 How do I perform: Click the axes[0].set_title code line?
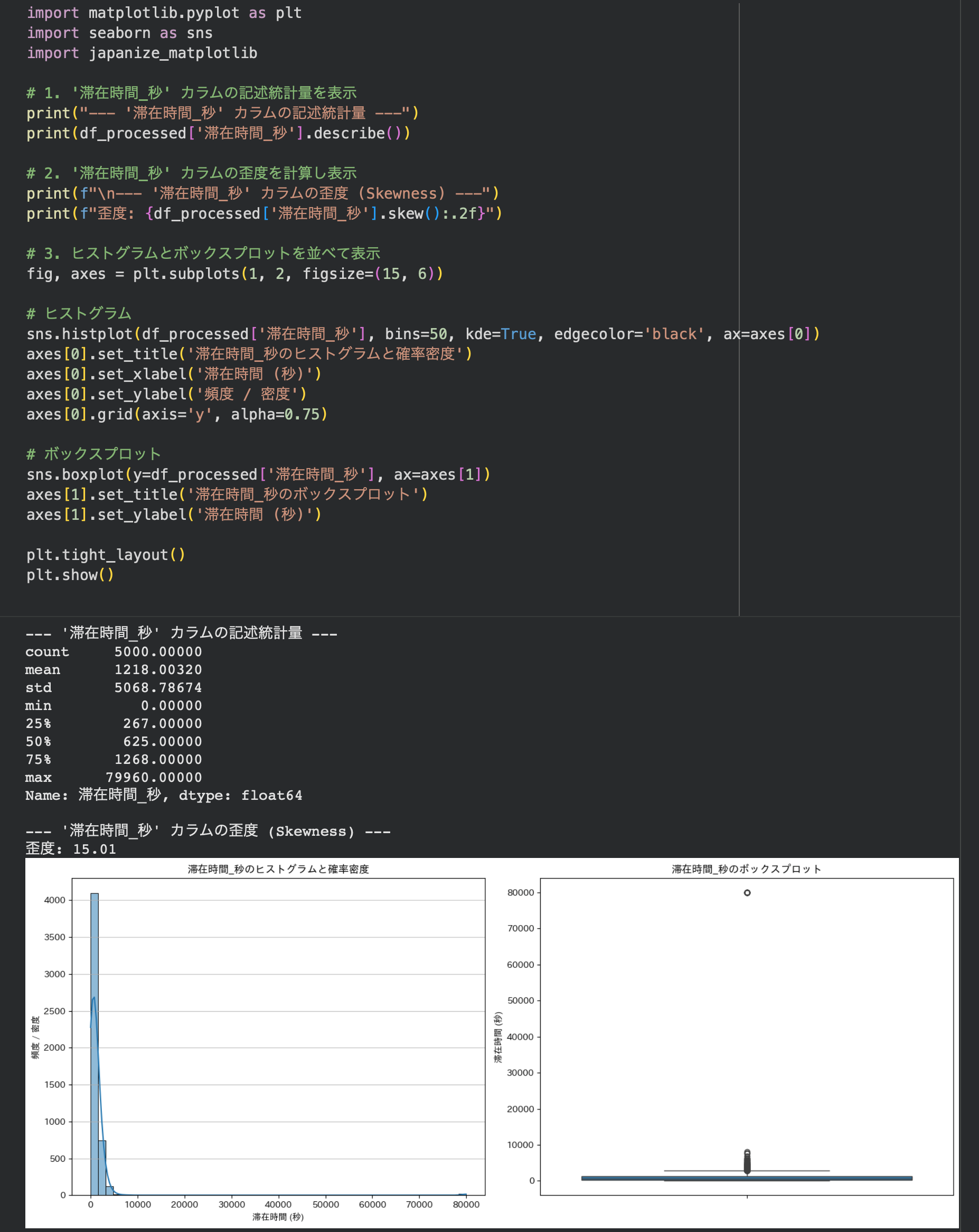(x=250, y=354)
